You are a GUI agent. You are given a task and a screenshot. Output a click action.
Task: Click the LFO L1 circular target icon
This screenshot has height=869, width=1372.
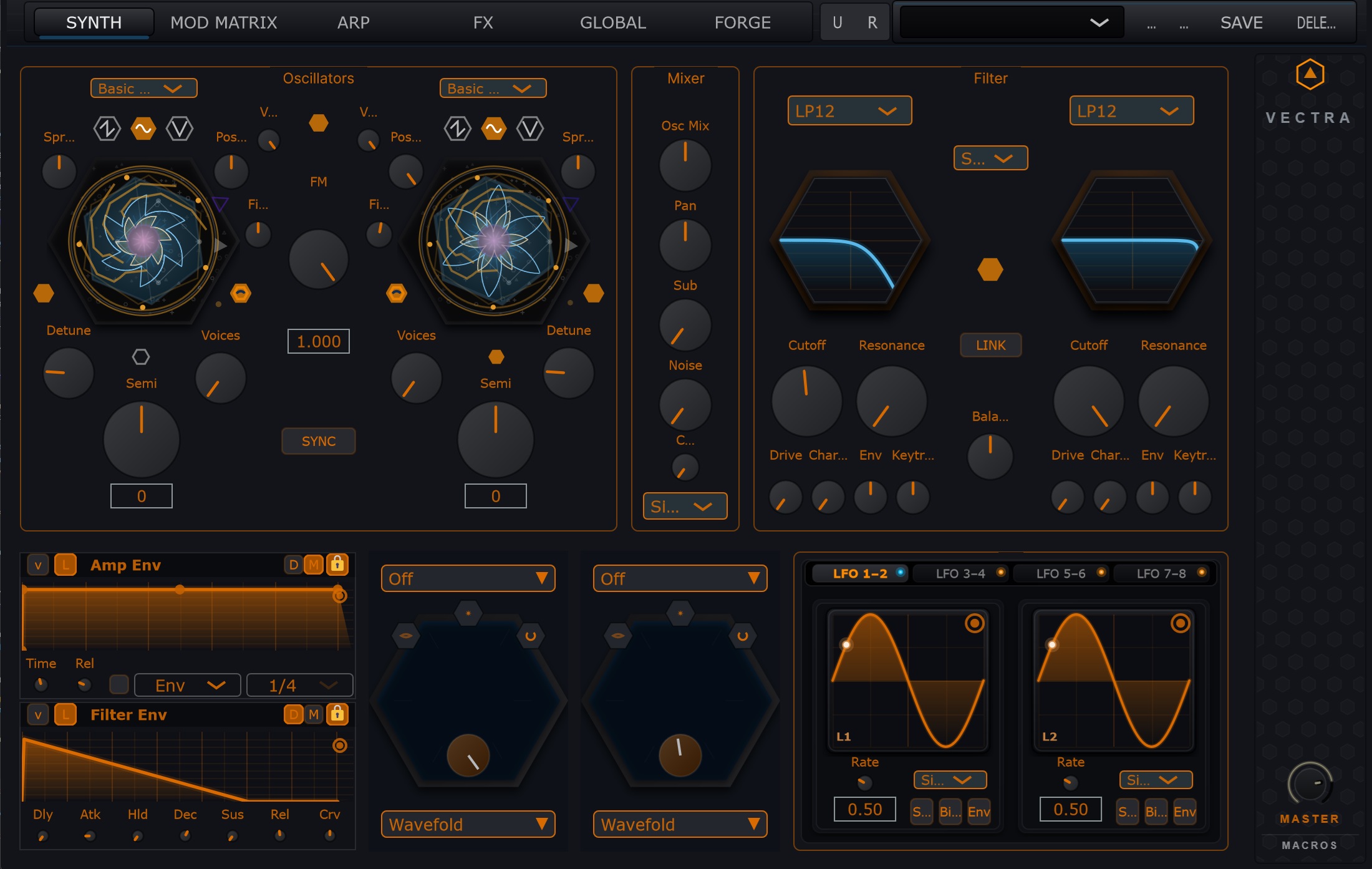974,623
